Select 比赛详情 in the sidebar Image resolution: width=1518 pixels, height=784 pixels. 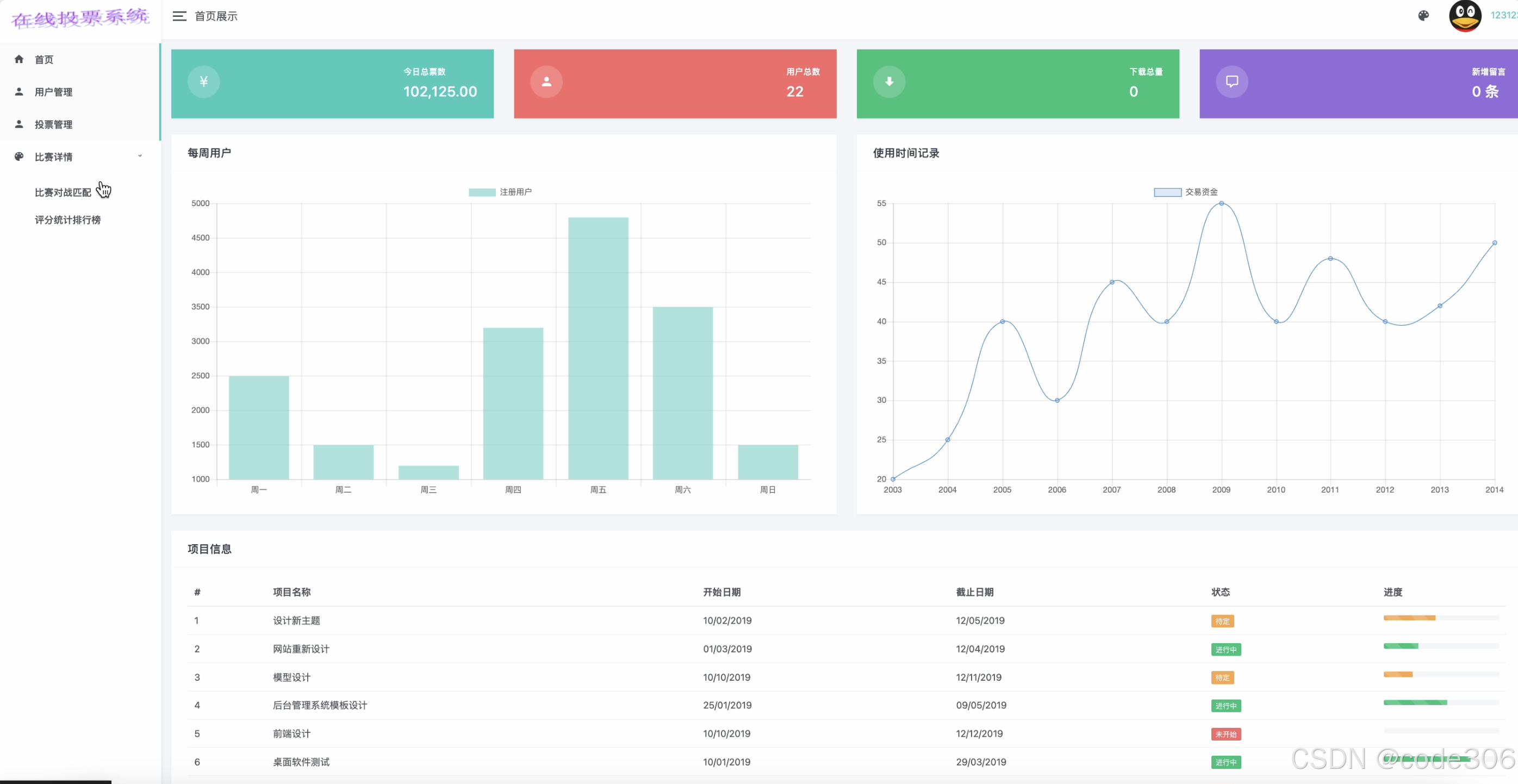pos(79,157)
